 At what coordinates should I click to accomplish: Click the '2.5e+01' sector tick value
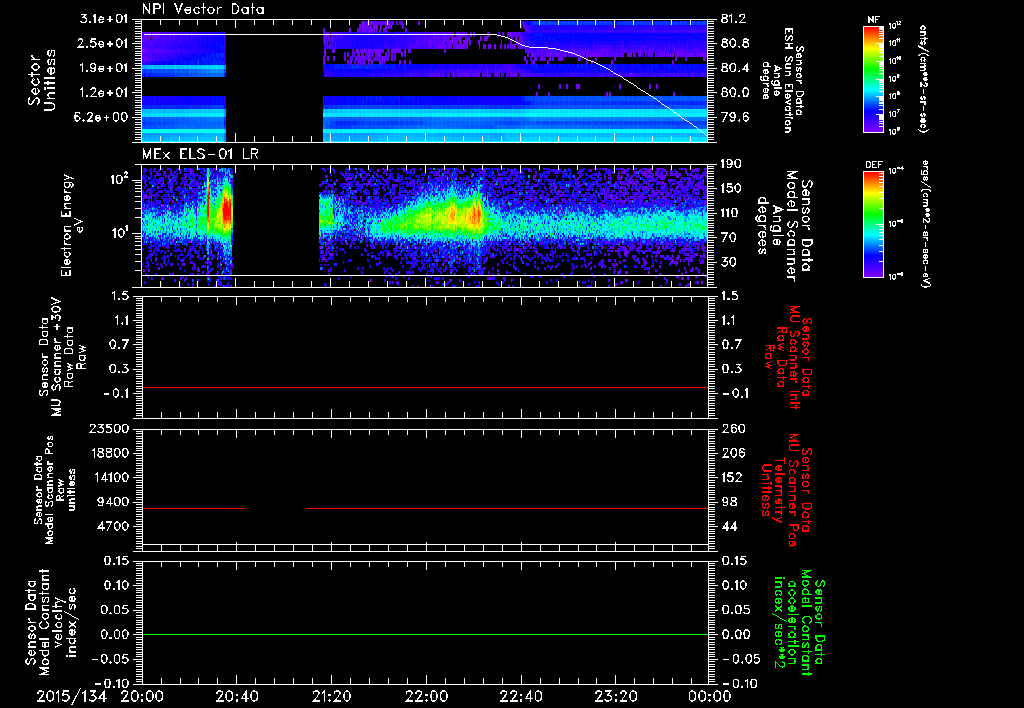(x=105, y=43)
